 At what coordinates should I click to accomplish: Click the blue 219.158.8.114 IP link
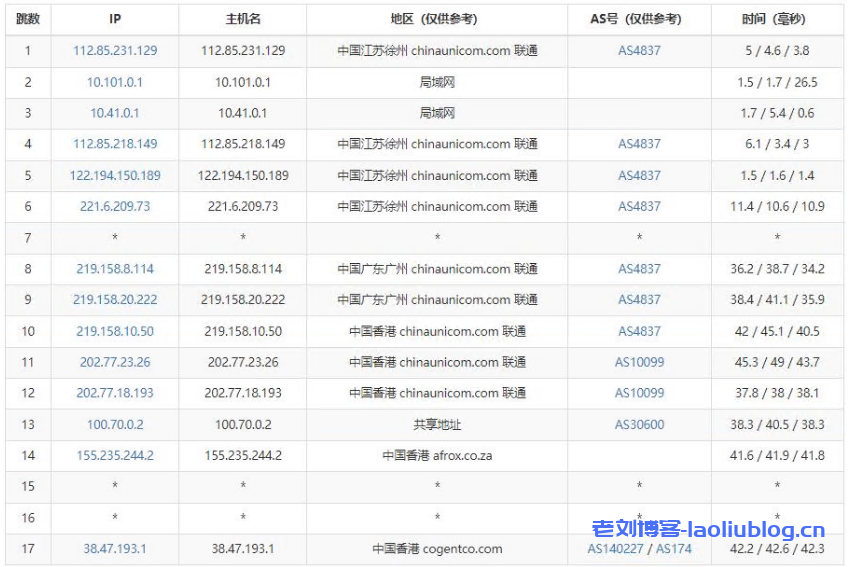pyautogui.click(x=115, y=268)
